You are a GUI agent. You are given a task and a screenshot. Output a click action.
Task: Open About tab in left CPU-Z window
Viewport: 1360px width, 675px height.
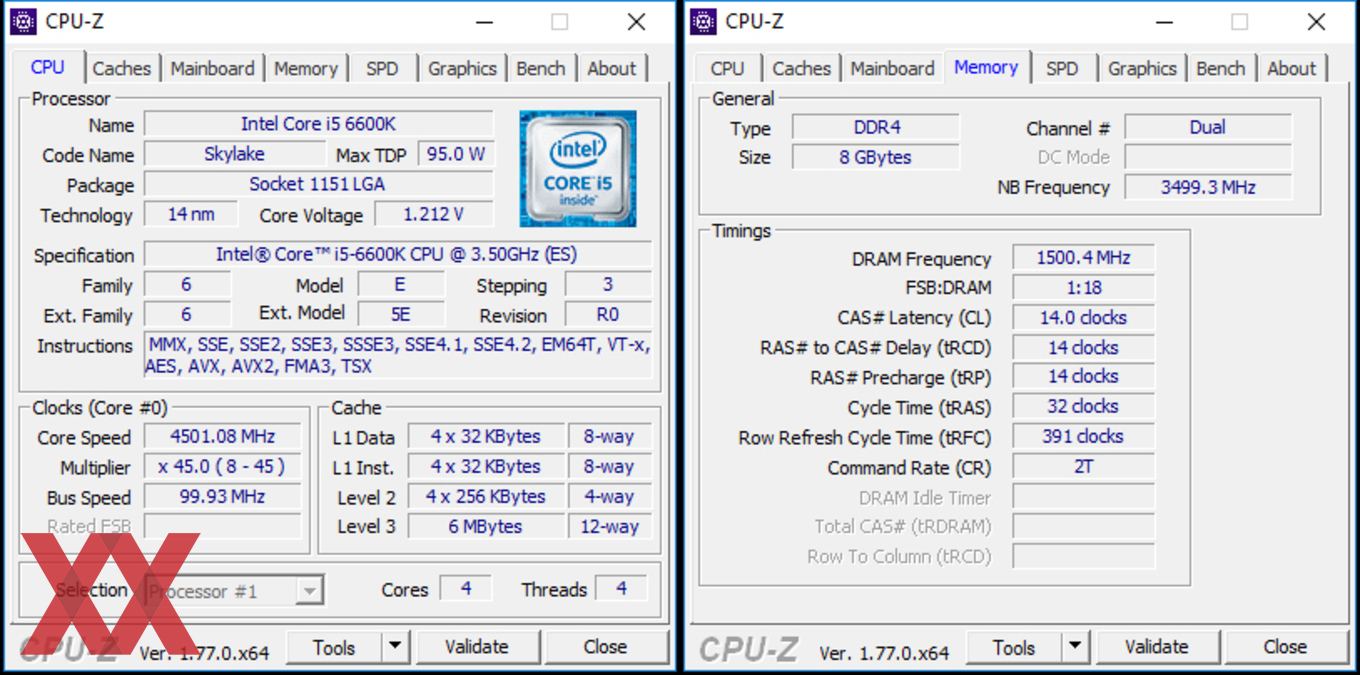pyautogui.click(x=611, y=69)
